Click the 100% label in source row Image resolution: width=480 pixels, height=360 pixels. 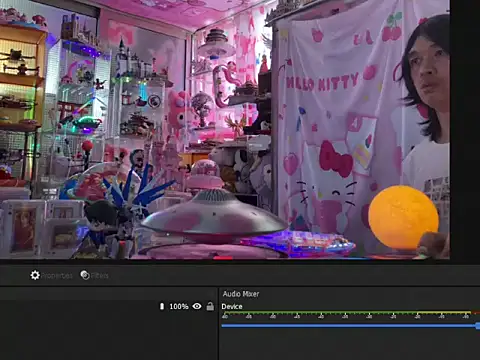179,306
